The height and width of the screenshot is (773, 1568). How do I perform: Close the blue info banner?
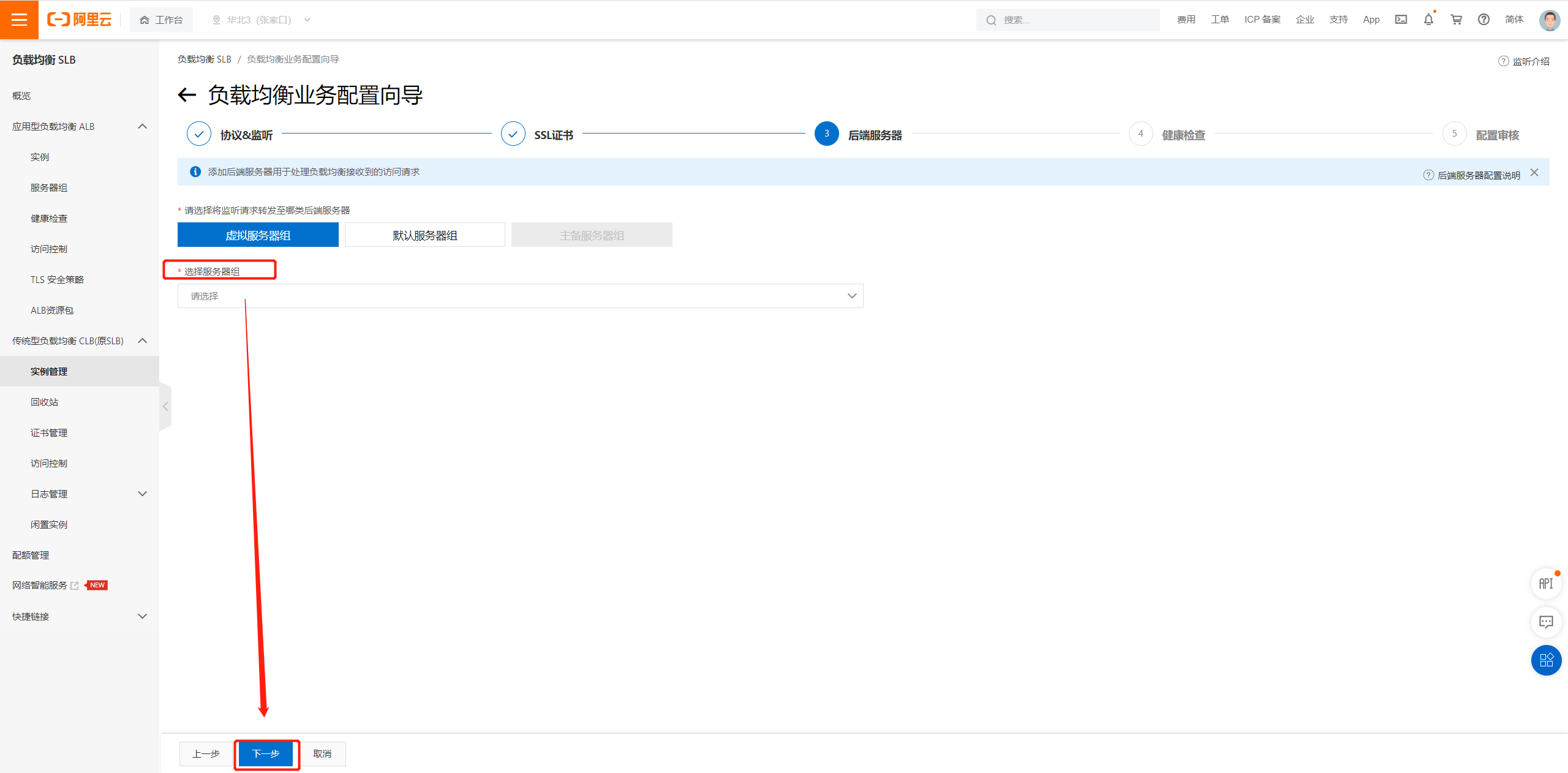1534,173
